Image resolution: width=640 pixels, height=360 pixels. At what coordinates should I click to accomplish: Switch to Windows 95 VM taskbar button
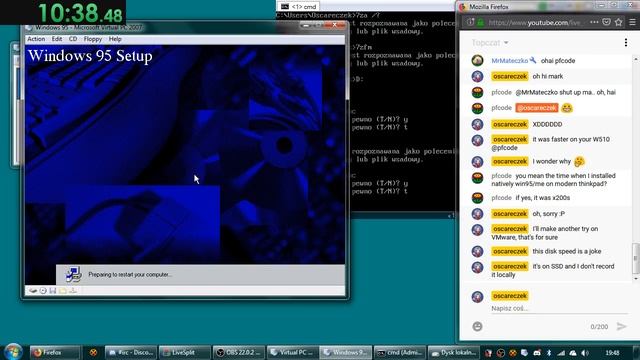[346, 352]
